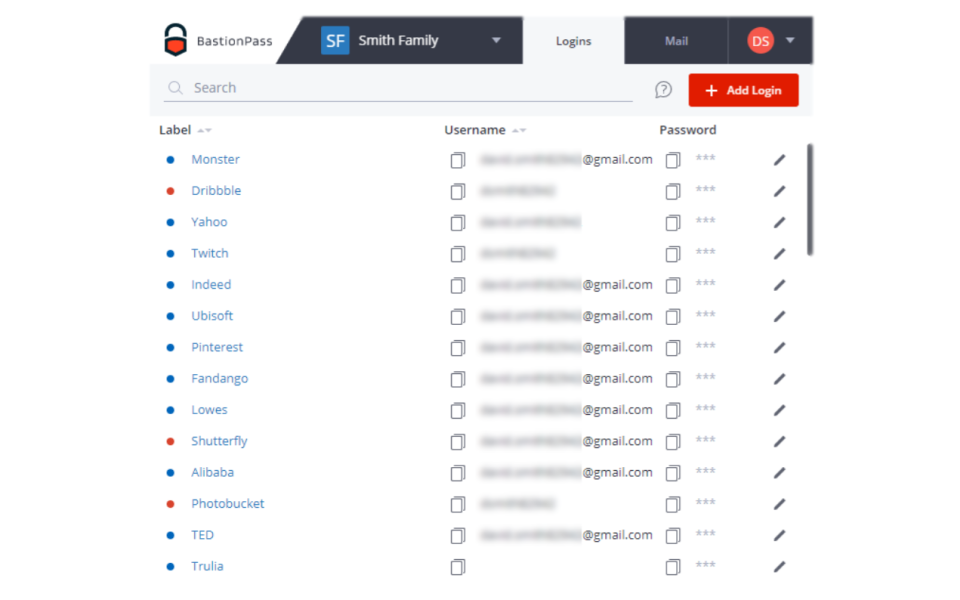960x600 pixels.
Task: Open the Dribbble login link
Action: click(216, 190)
